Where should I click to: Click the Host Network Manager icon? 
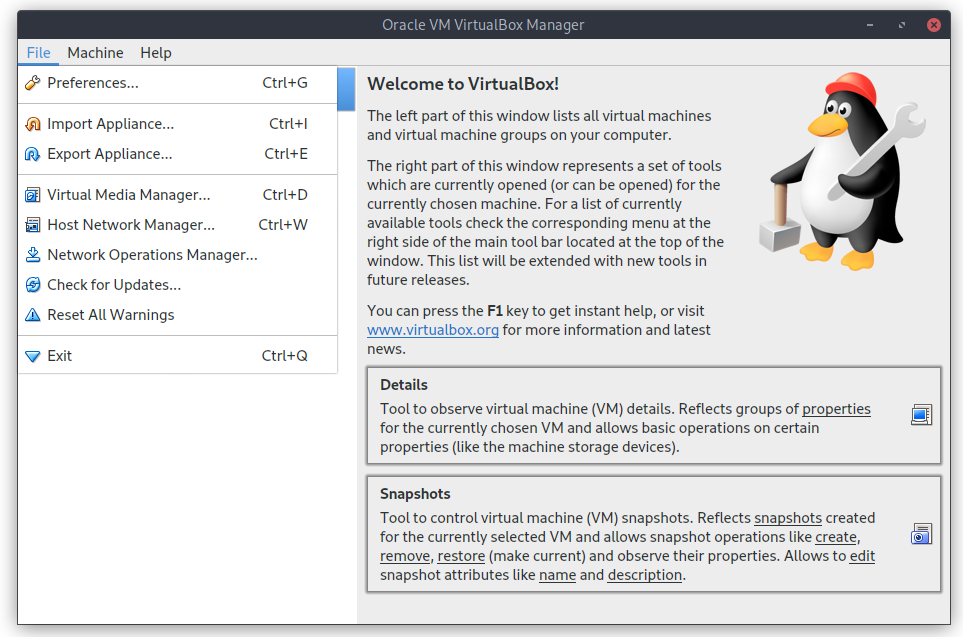[x=33, y=225]
